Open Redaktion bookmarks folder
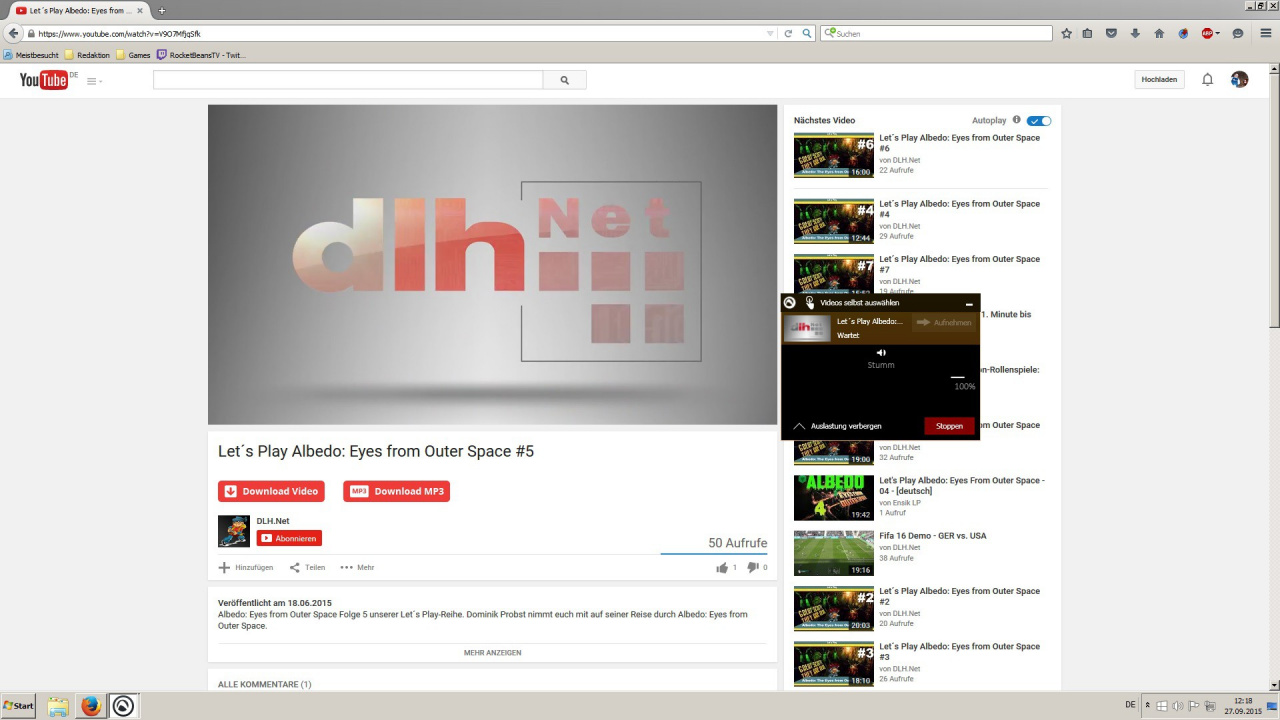 click(x=87, y=55)
